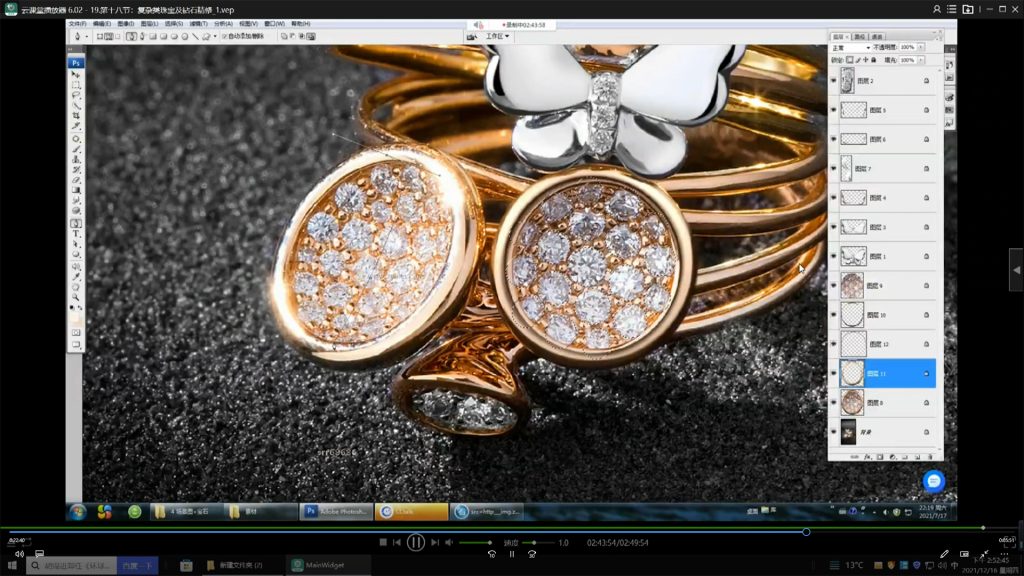The image size is (1024, 576).
Task: Click the blue chat bubble icon
Action: 933,481
